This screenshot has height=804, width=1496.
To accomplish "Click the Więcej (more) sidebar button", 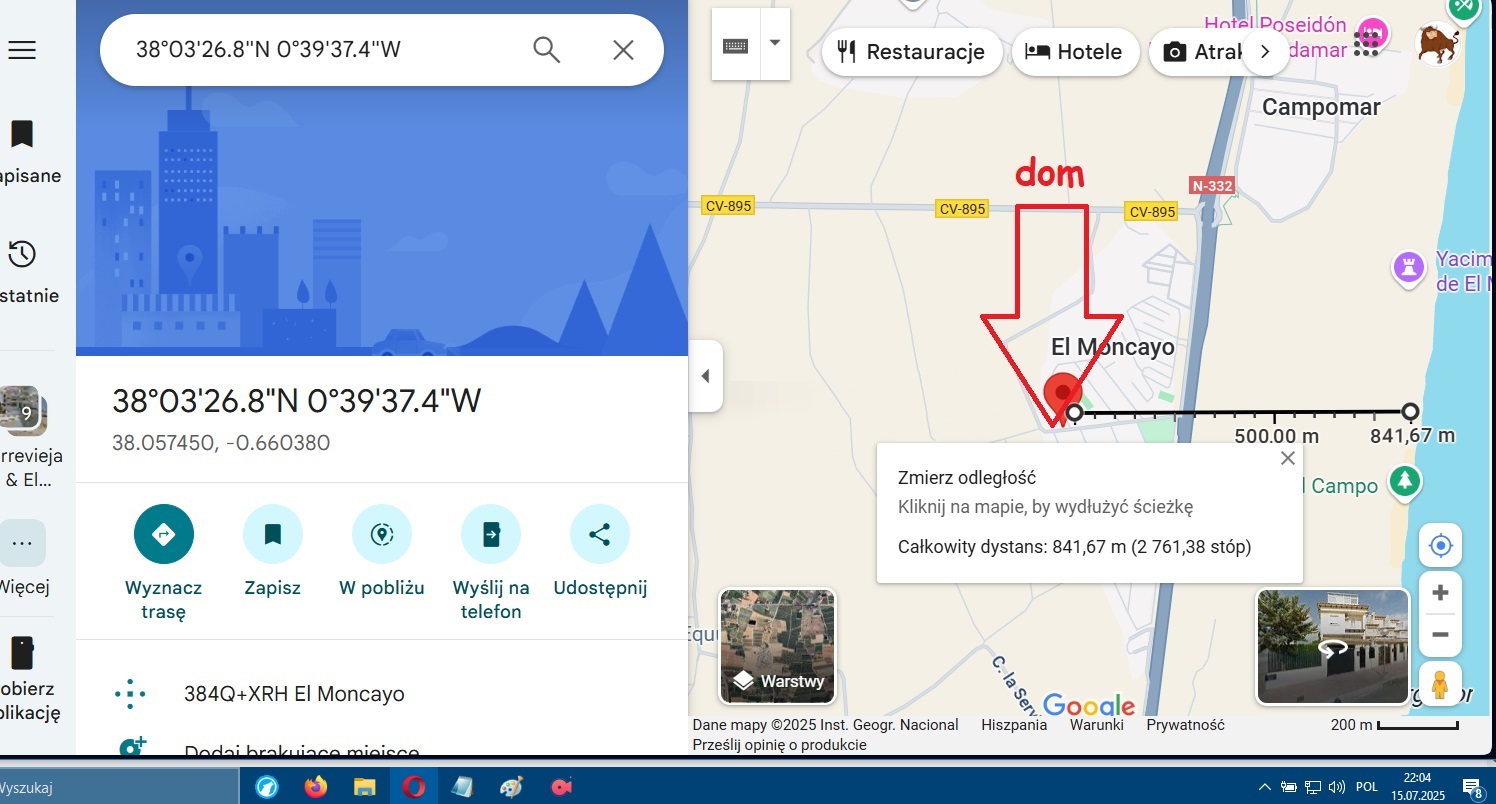I will click(22, 558).
